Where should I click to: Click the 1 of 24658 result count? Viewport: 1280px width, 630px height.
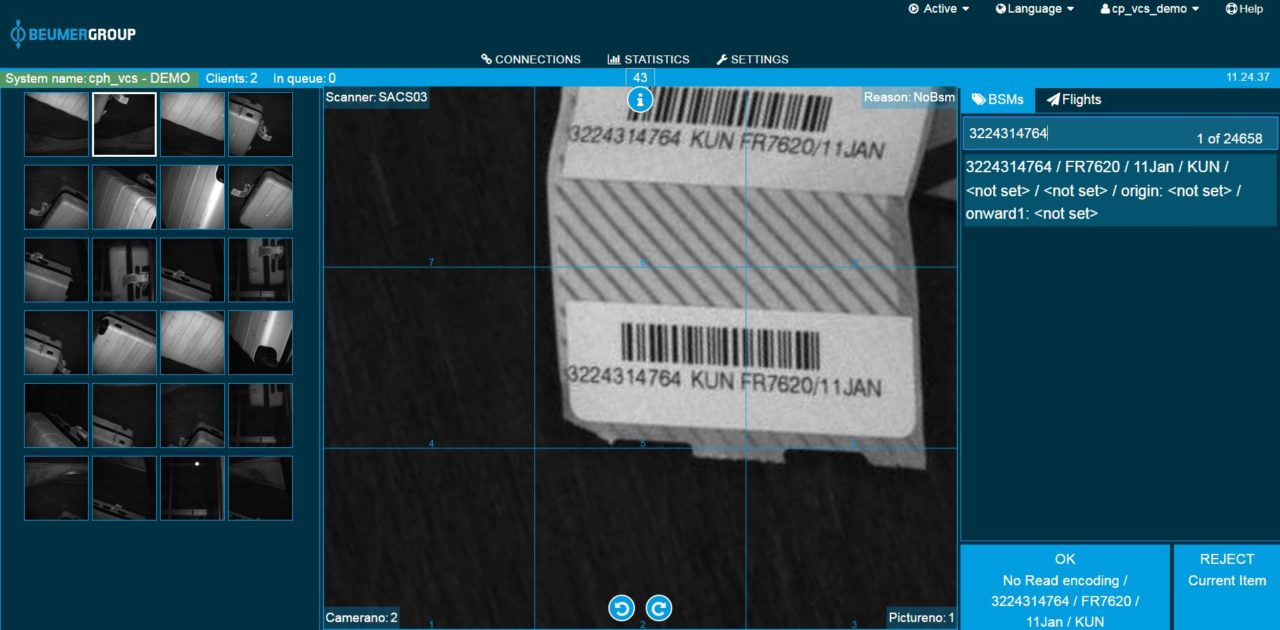coord(1229,139)
